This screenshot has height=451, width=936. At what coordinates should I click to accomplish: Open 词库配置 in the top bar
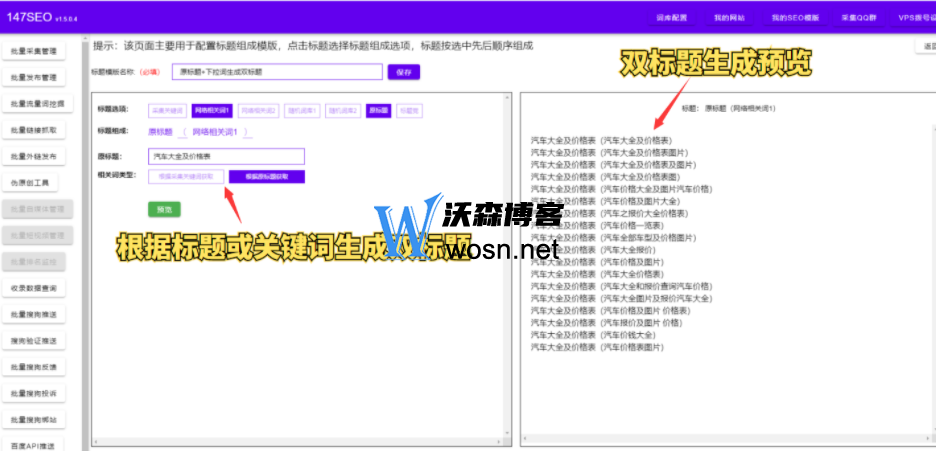coord(671,18)
